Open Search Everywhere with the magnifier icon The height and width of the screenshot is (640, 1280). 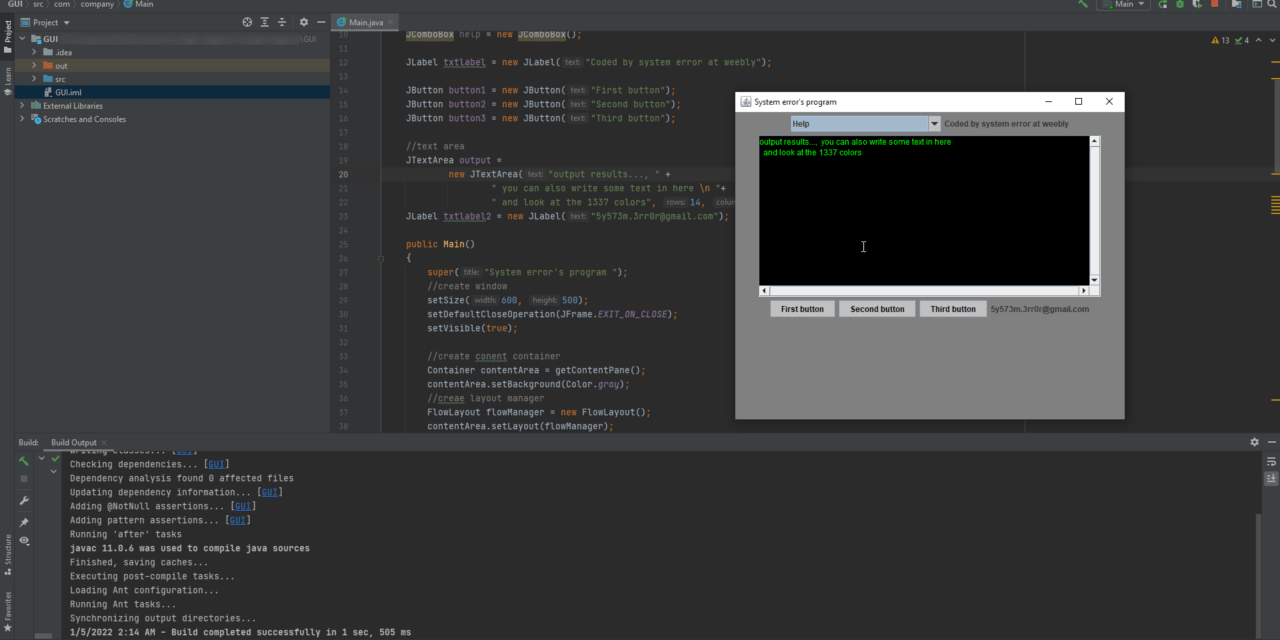(1273, 5)
